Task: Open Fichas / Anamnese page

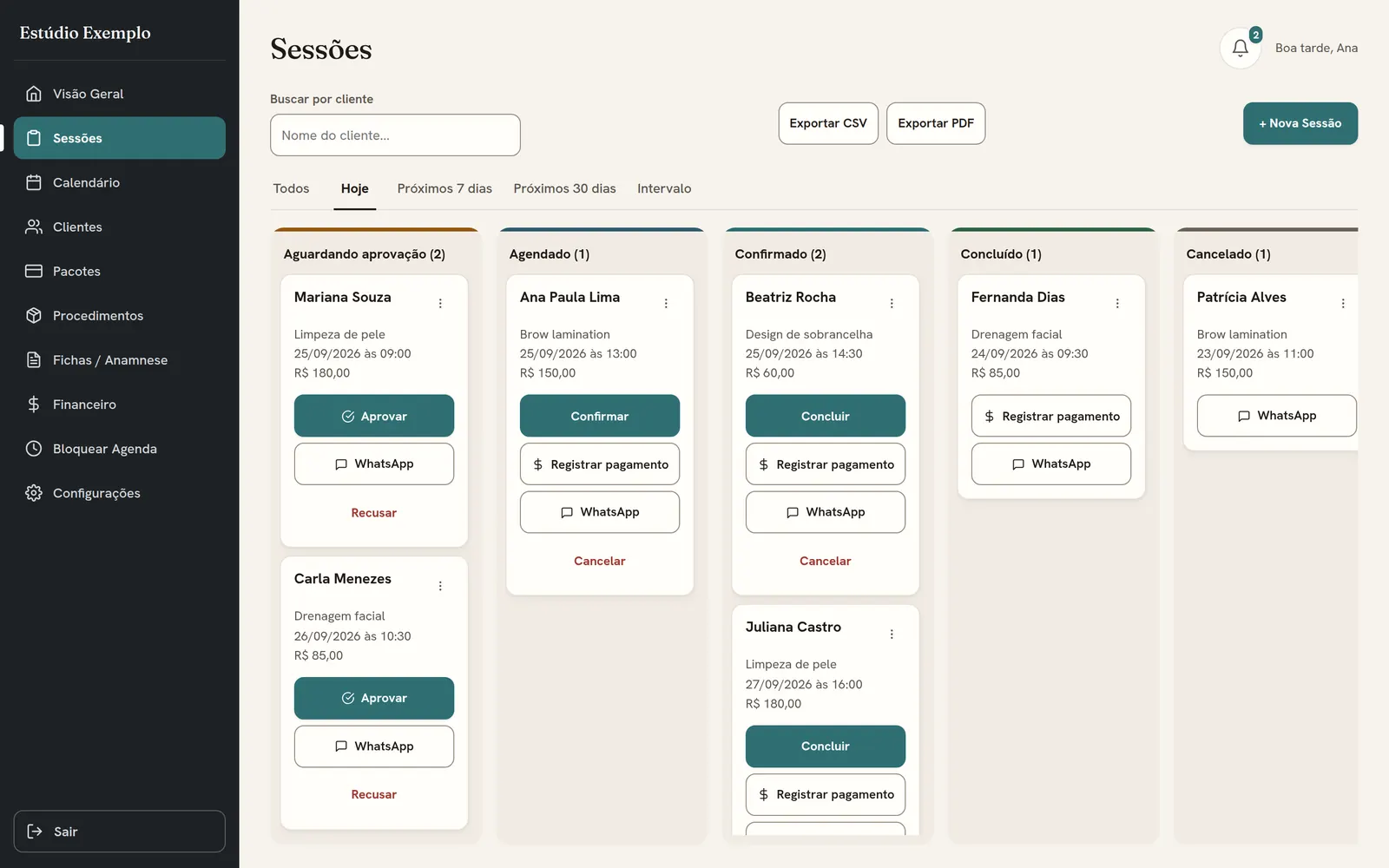Action: 120,359
